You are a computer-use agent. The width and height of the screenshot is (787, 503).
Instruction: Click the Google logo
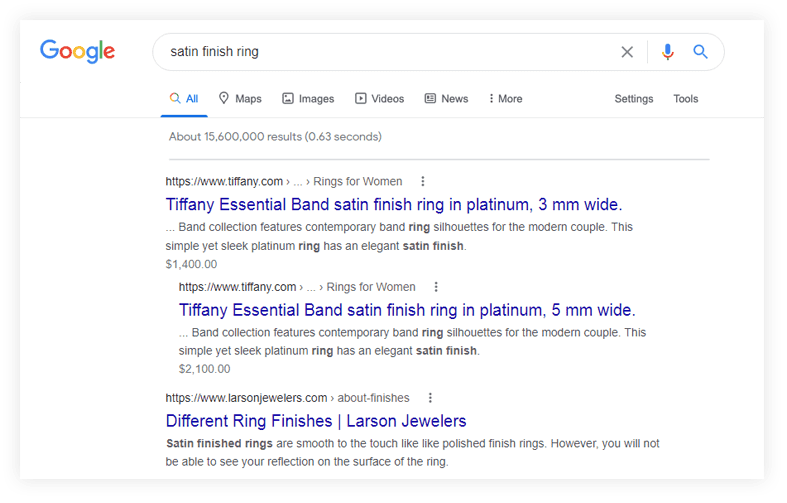[78, 51]
